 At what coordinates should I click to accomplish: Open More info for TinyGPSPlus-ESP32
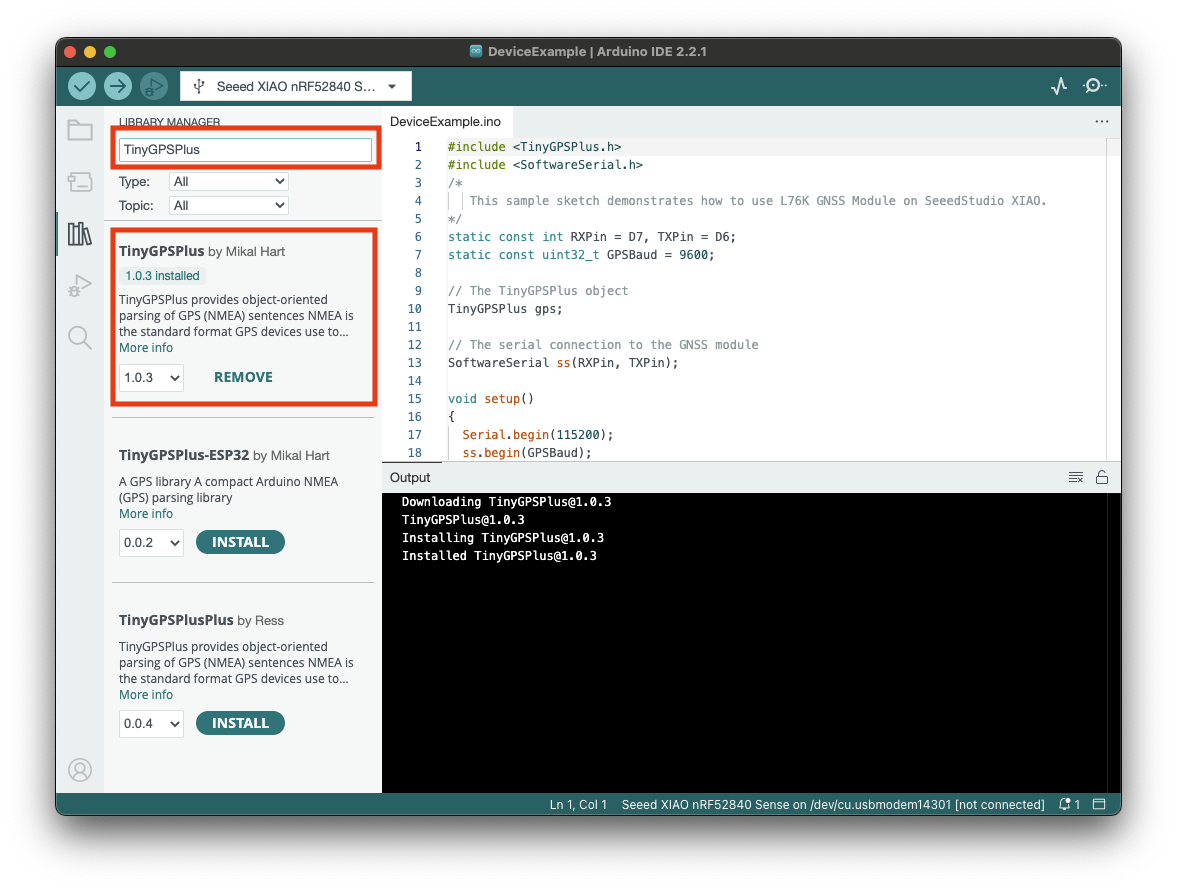coord(146,514)
